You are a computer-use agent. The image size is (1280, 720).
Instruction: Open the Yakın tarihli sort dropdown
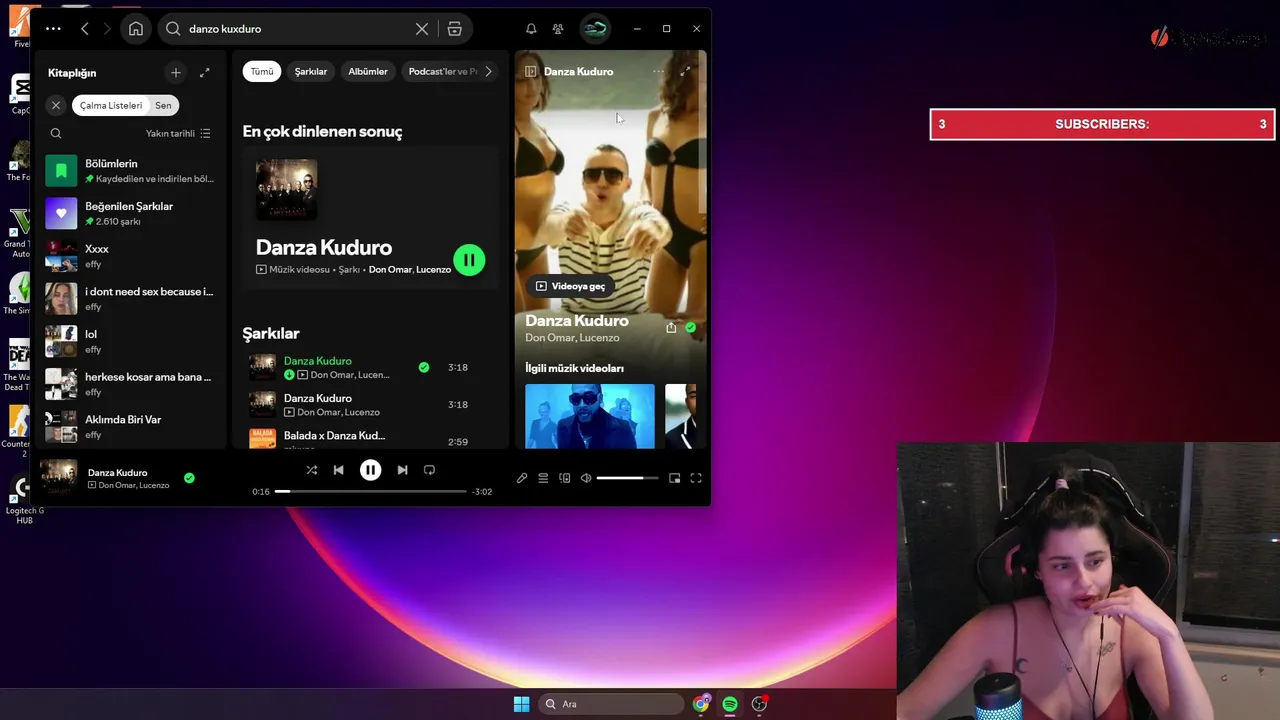[x=178, y=133]
